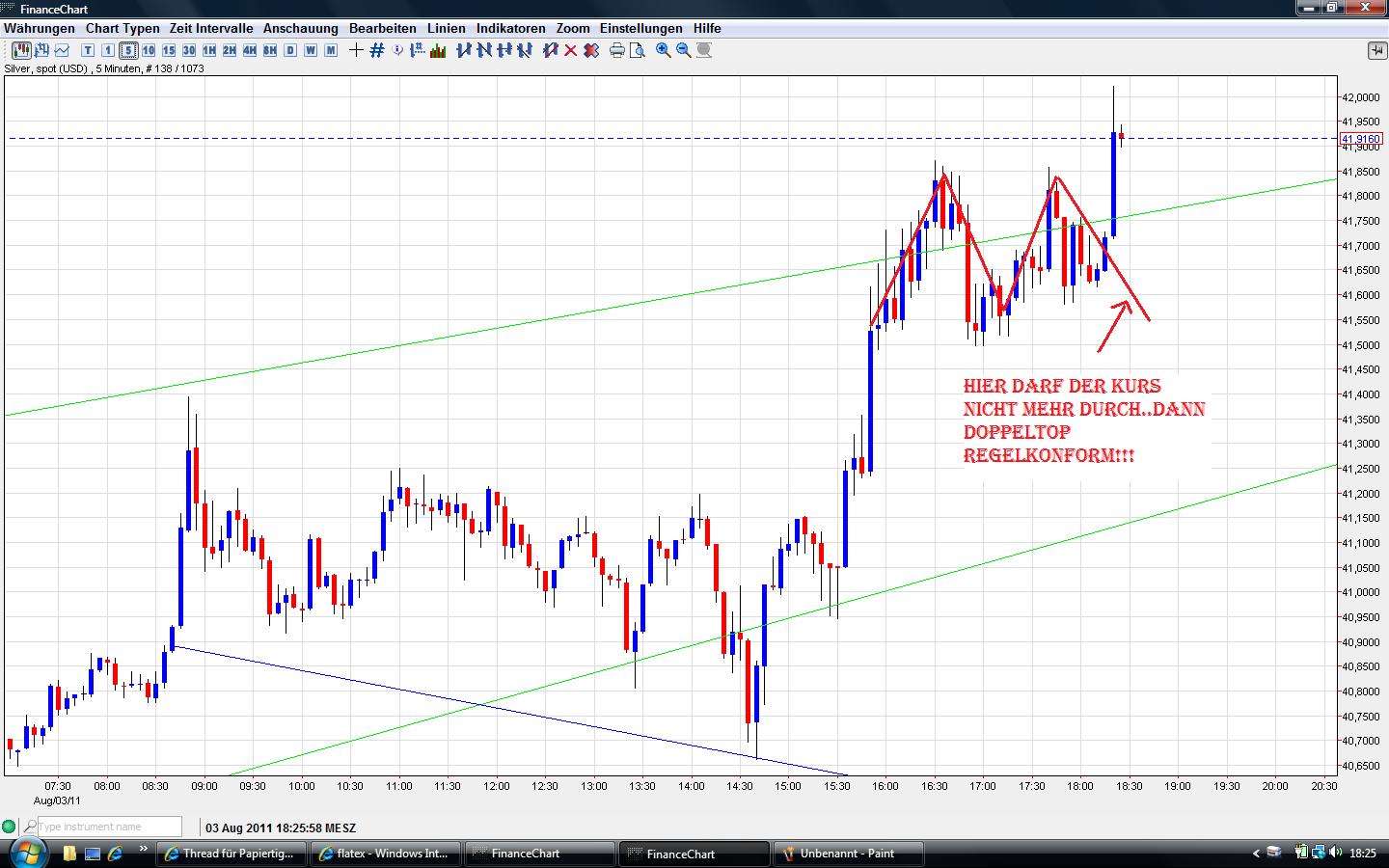Select the weekly interval button W

[x=311, y=50]
